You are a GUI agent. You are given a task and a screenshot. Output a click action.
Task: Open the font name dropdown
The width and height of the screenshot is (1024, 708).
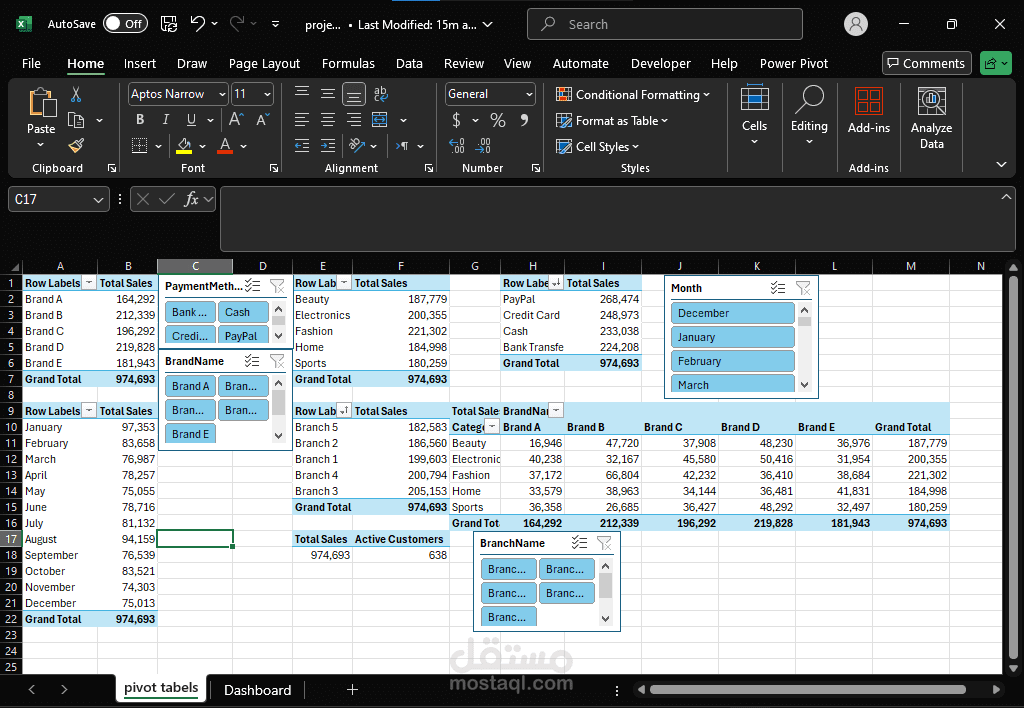(x=222, y=95)
